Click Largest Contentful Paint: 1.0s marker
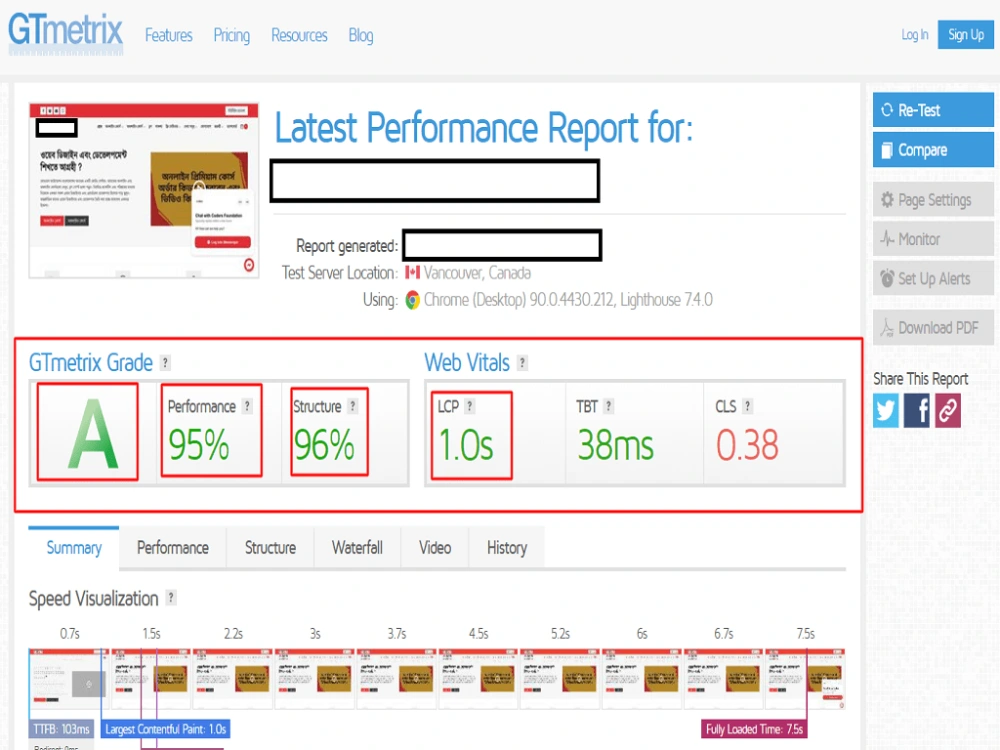The width and height of the screenshot is (1000, 750). pos(166,729)
